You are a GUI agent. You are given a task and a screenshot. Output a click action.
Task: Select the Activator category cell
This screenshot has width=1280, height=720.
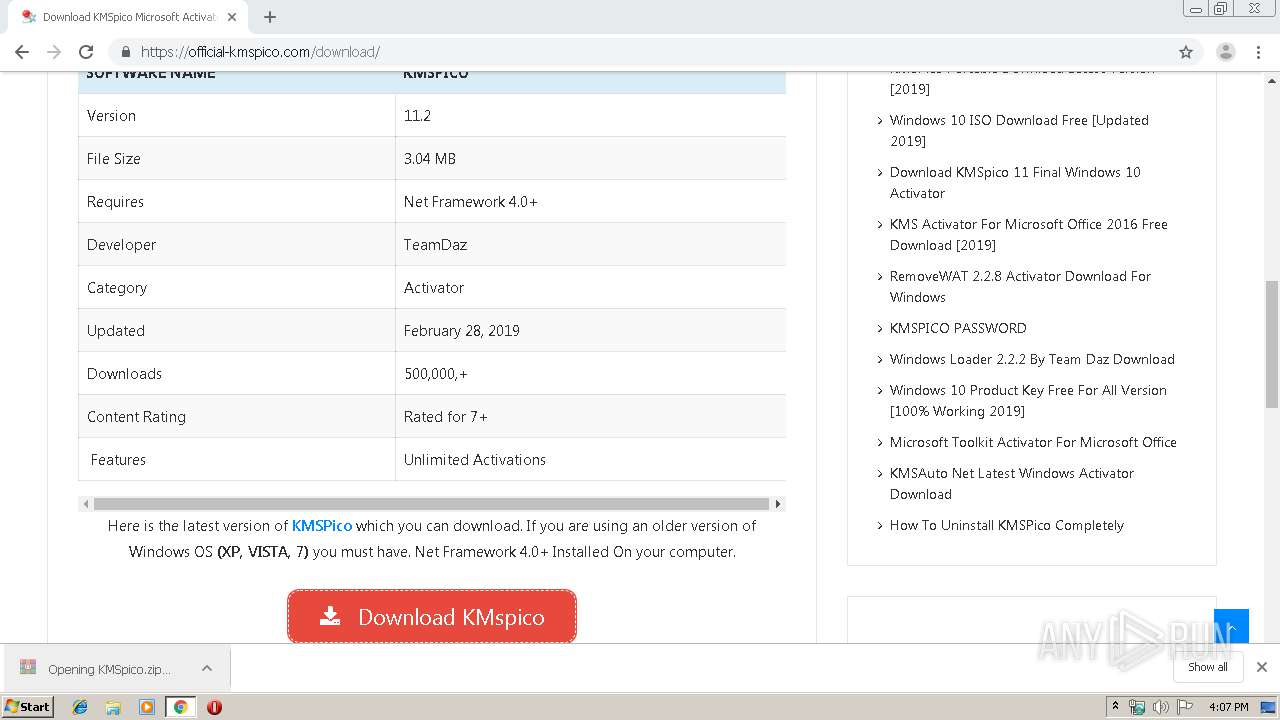590,287
